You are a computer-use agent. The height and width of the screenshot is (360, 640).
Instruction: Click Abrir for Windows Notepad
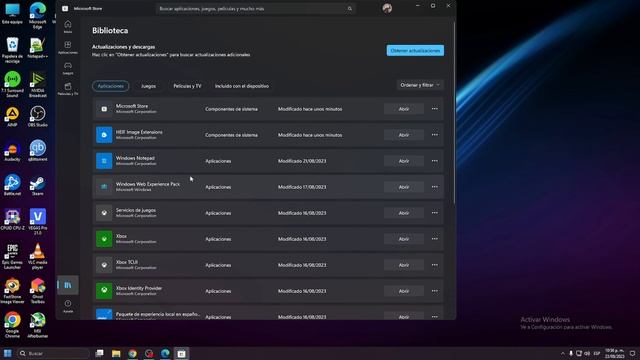point(404,161)
